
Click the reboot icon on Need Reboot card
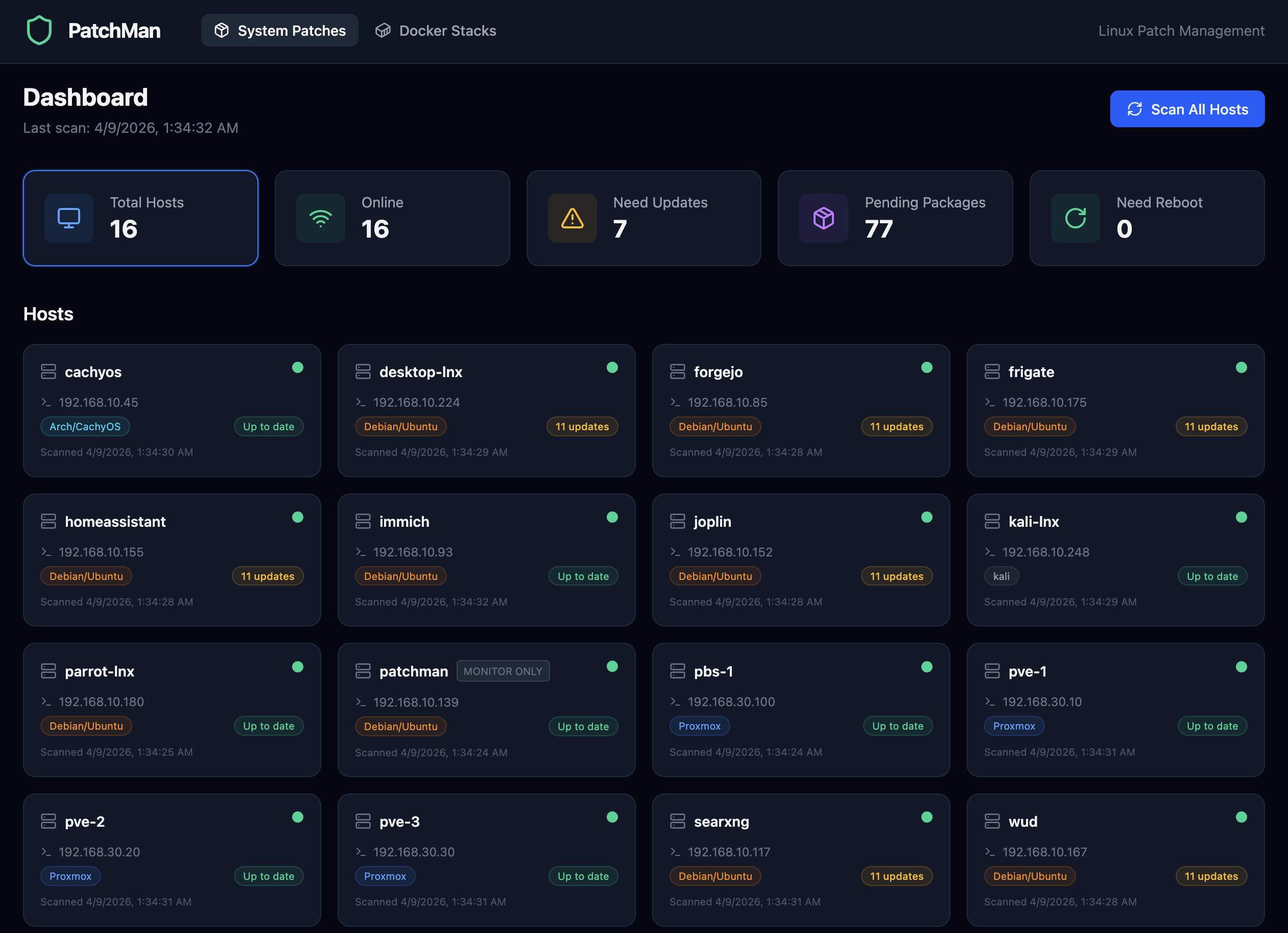[1075, 218]
